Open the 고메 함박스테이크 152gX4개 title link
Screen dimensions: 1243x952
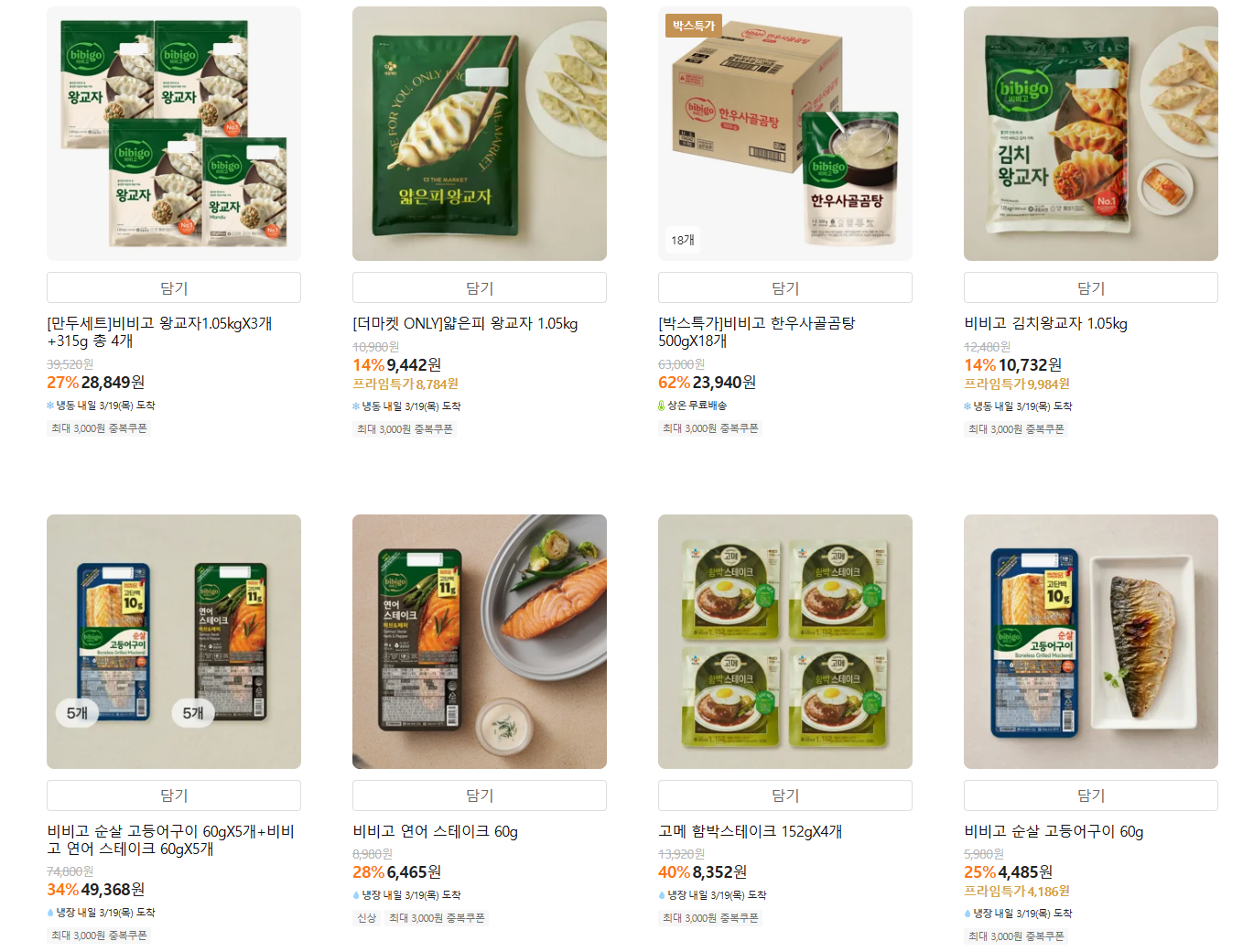click(750, 831)
